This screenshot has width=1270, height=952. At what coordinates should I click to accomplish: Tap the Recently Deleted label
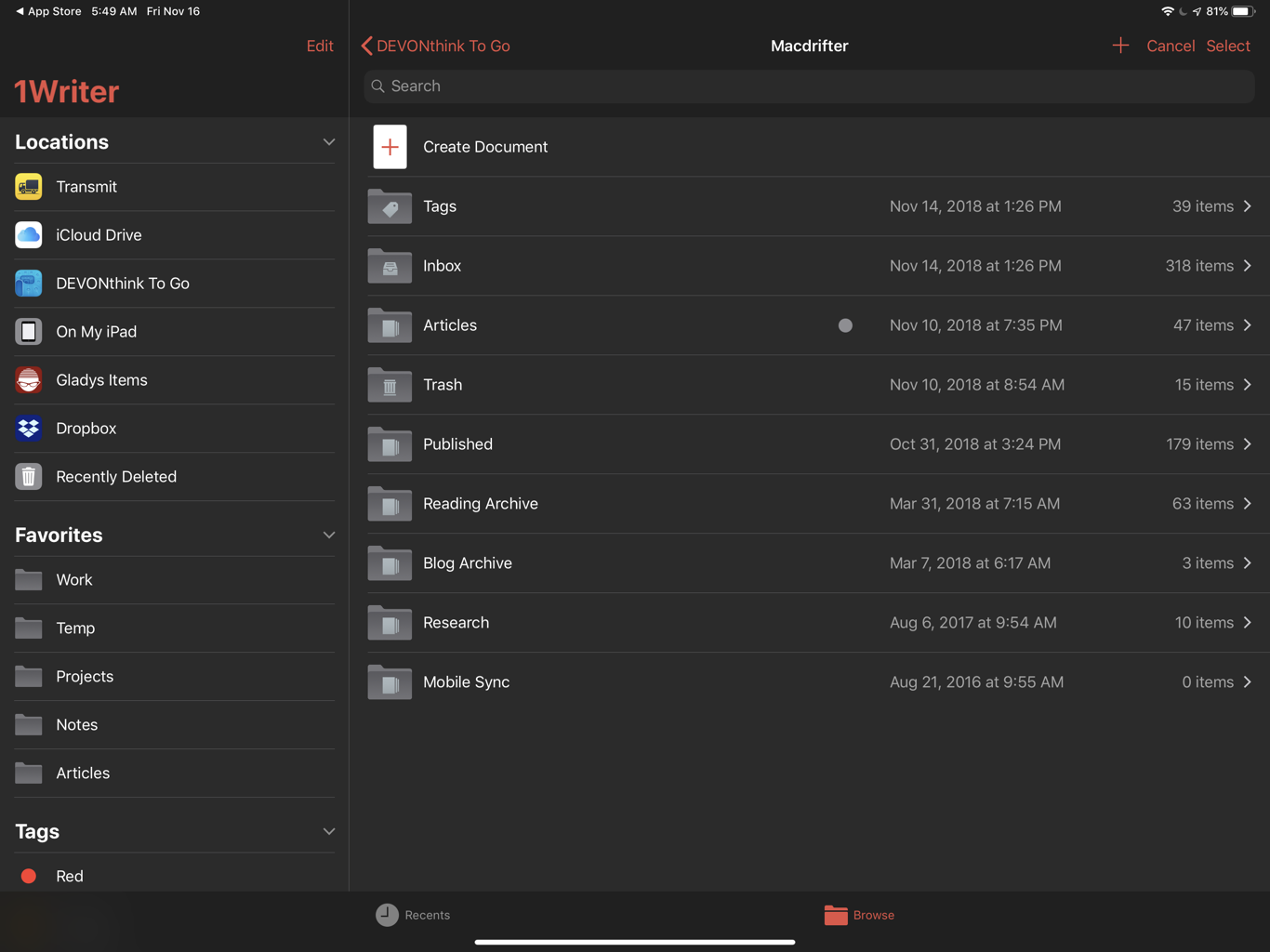pyautogui.click(x=116, y=477)
